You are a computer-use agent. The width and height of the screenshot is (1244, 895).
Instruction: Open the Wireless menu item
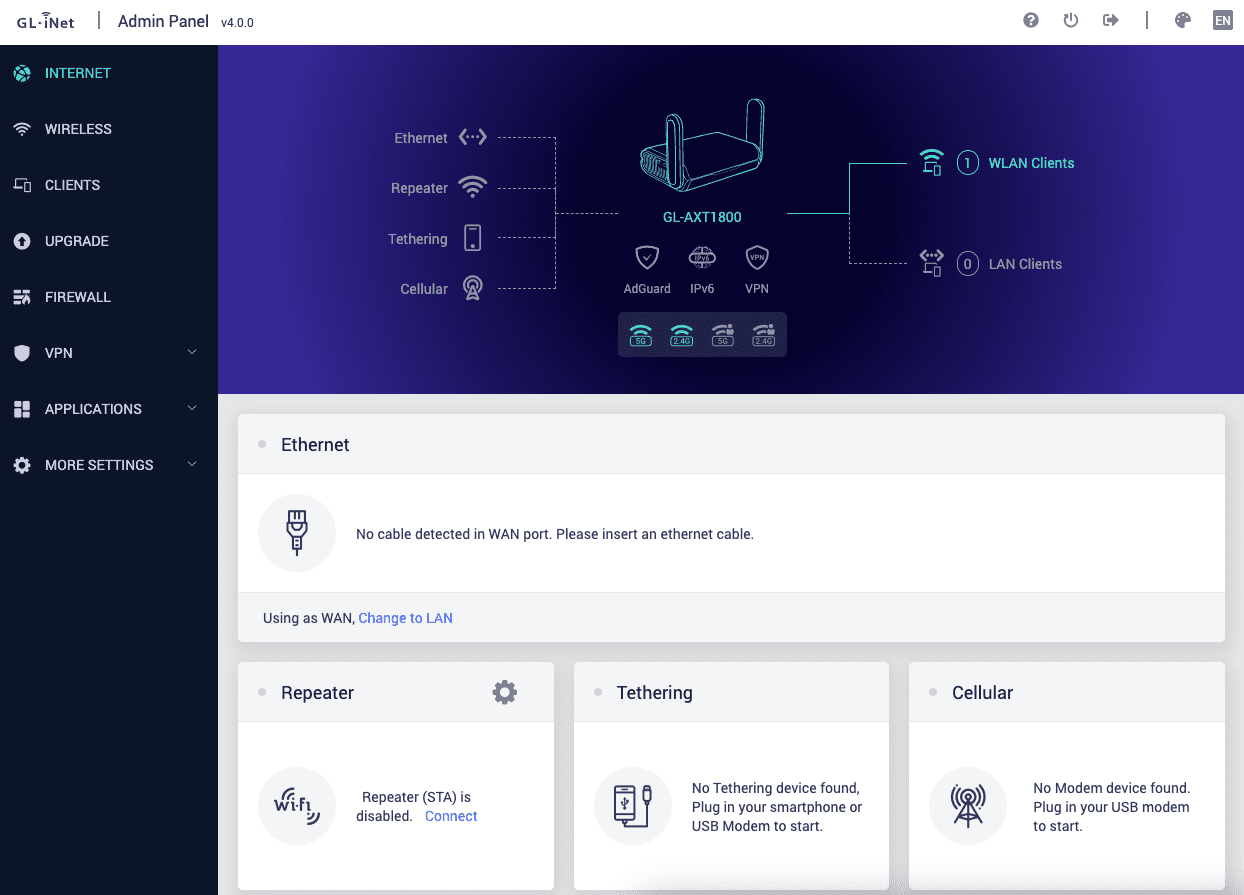(78, 129)
